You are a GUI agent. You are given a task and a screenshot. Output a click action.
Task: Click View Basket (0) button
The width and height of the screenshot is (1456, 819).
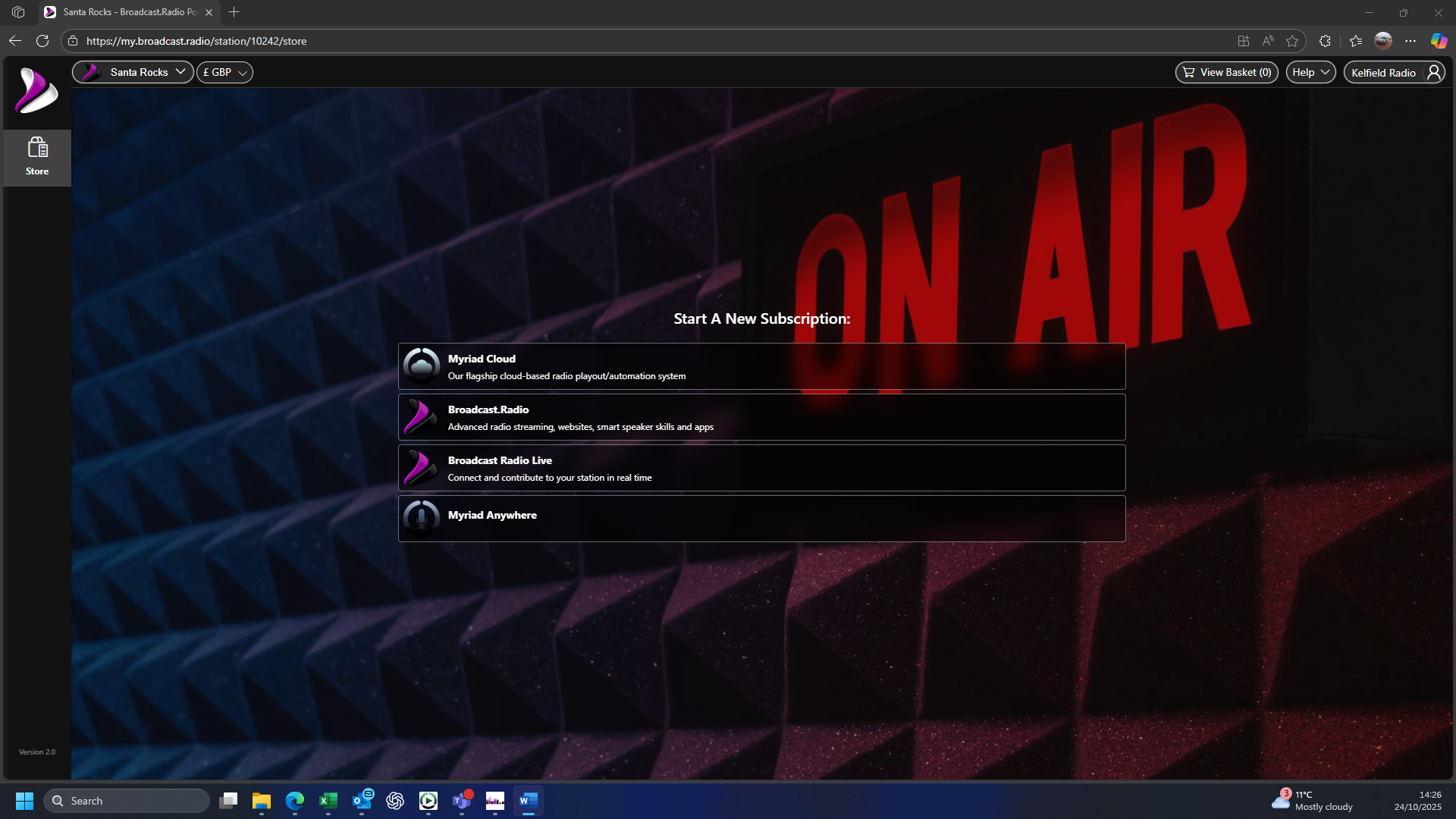[1226, 73]
